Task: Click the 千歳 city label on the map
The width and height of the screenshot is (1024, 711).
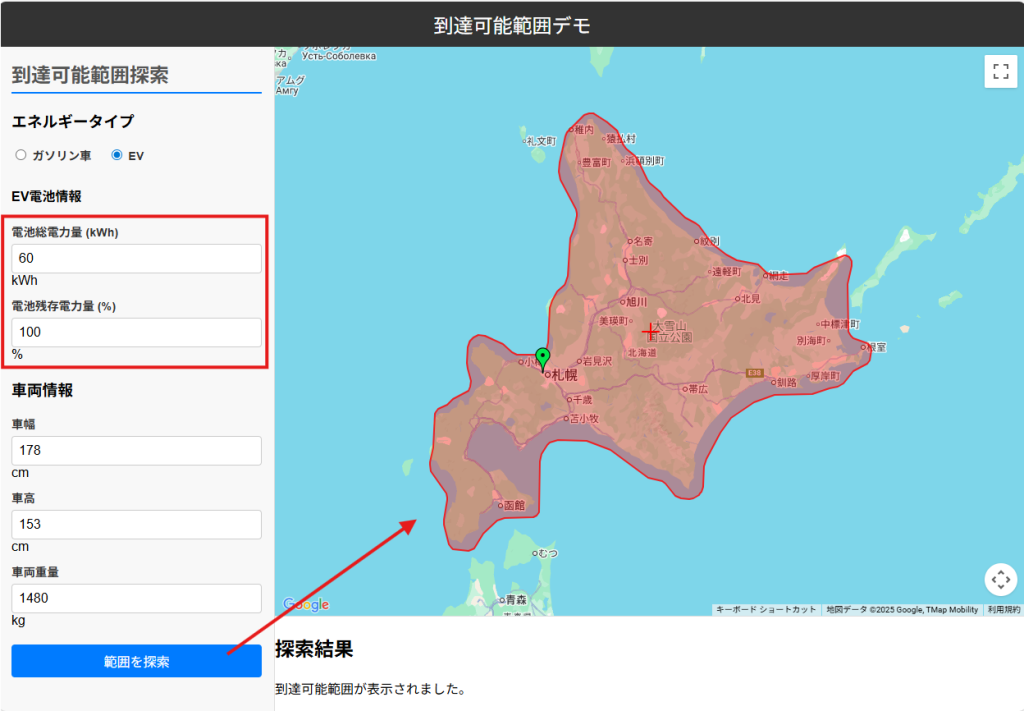Action: pos(583,400)
